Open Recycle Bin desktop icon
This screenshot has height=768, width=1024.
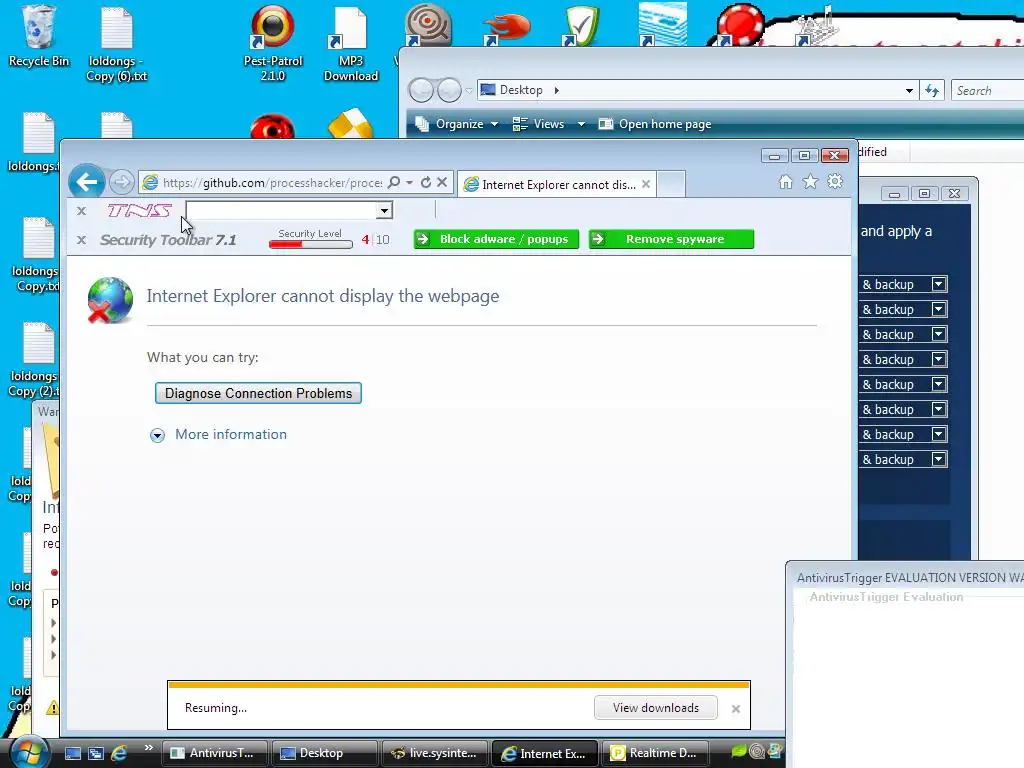39,36
